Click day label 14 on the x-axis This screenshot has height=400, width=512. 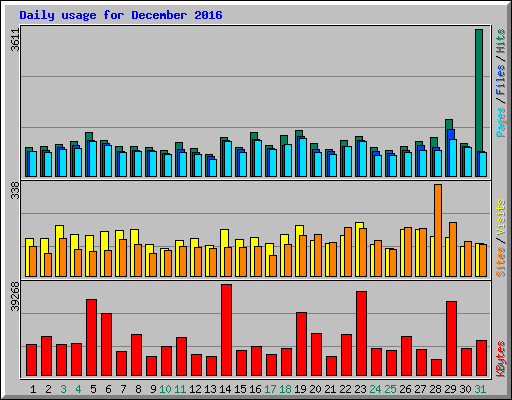pos(225,389)
